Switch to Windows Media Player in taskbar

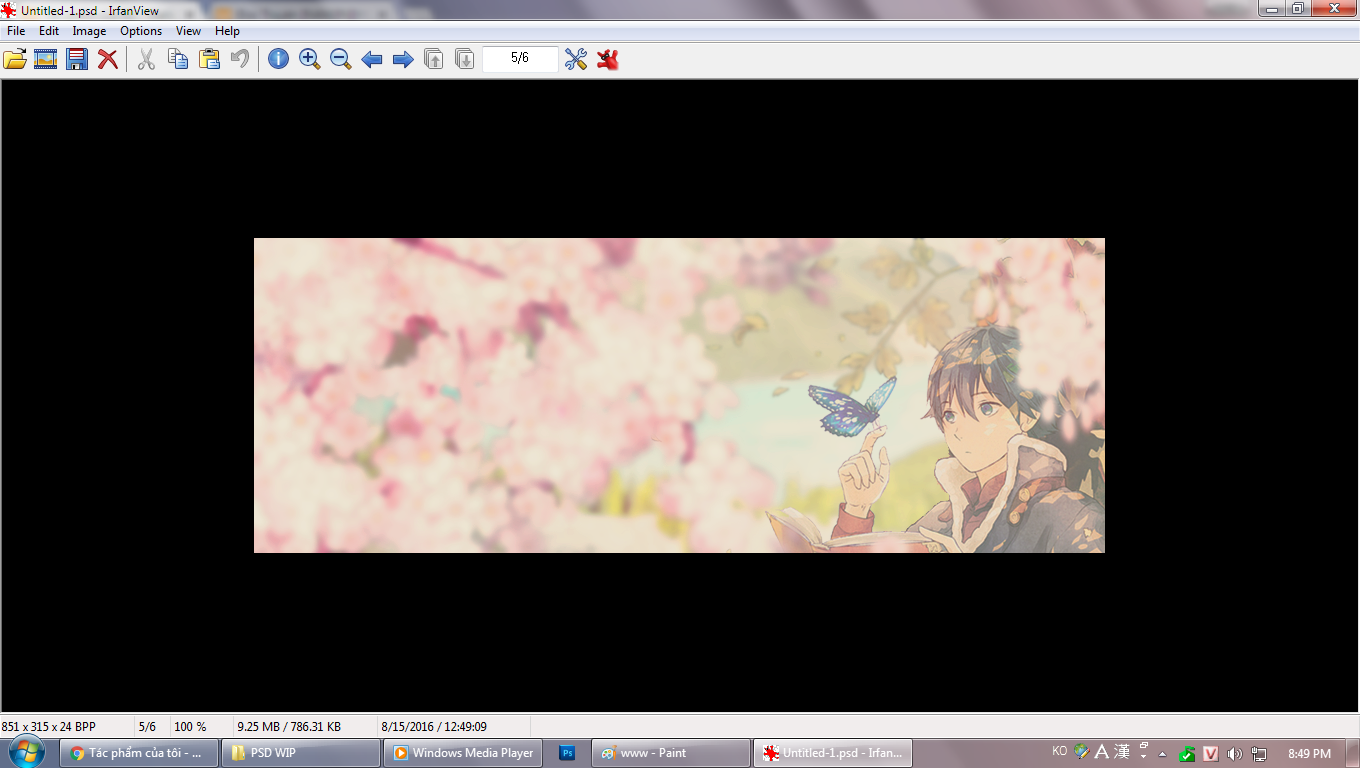(x=463, y=753)
